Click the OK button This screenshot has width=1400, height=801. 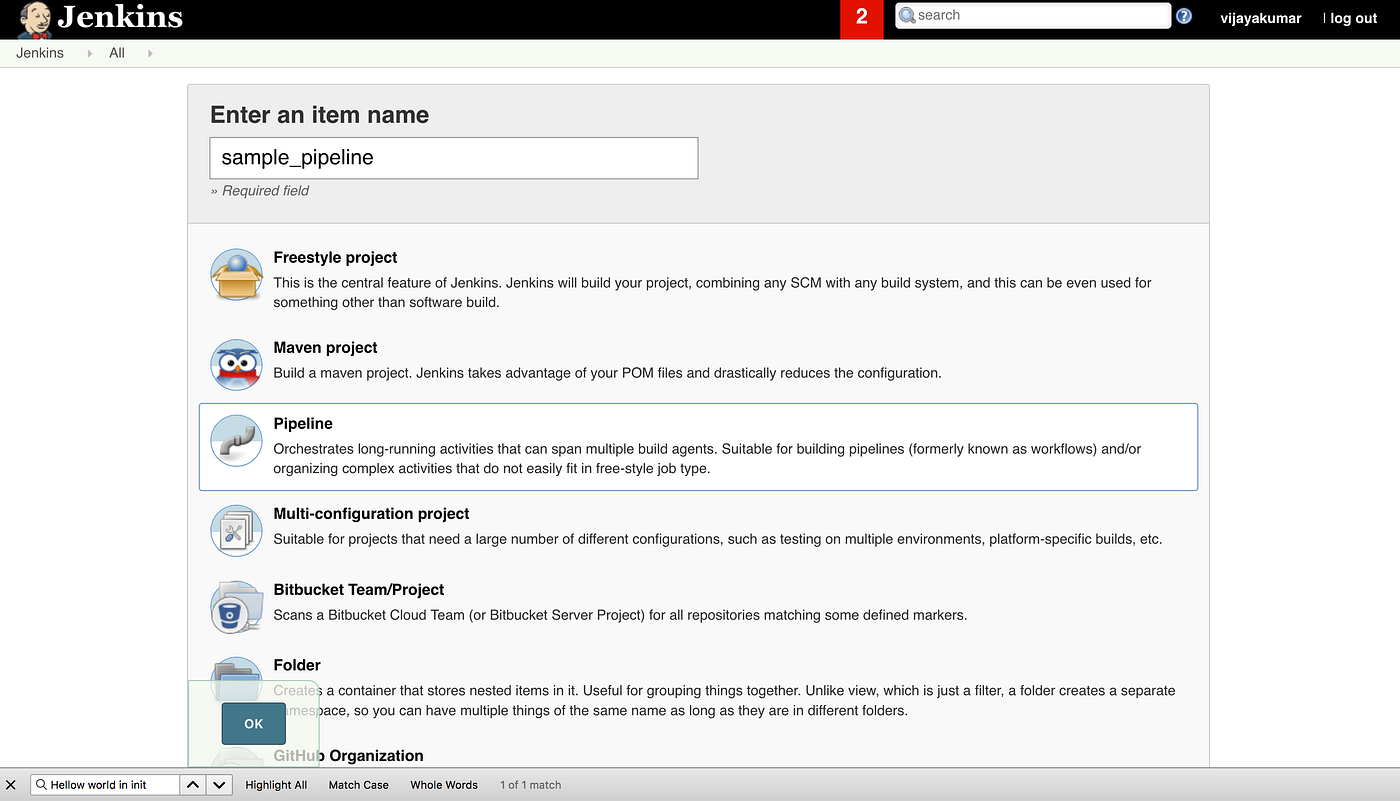pyautogui.click(x=253, y=724)
